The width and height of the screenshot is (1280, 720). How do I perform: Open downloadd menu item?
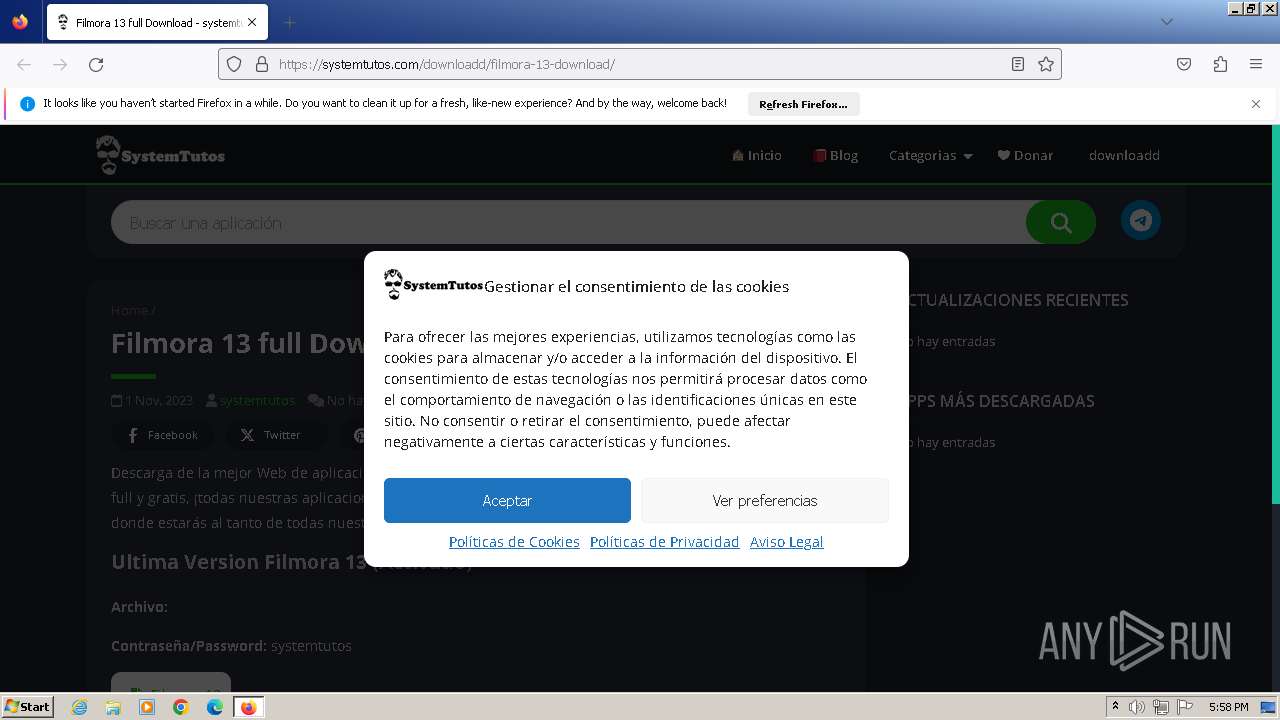click(1124, 155)
